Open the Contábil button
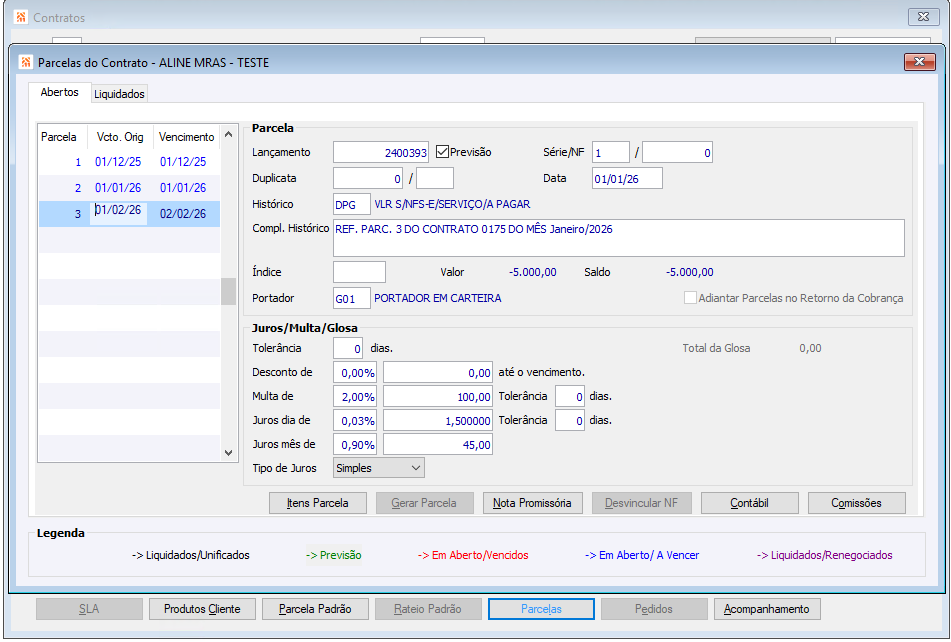 click(x=750, y=503)
